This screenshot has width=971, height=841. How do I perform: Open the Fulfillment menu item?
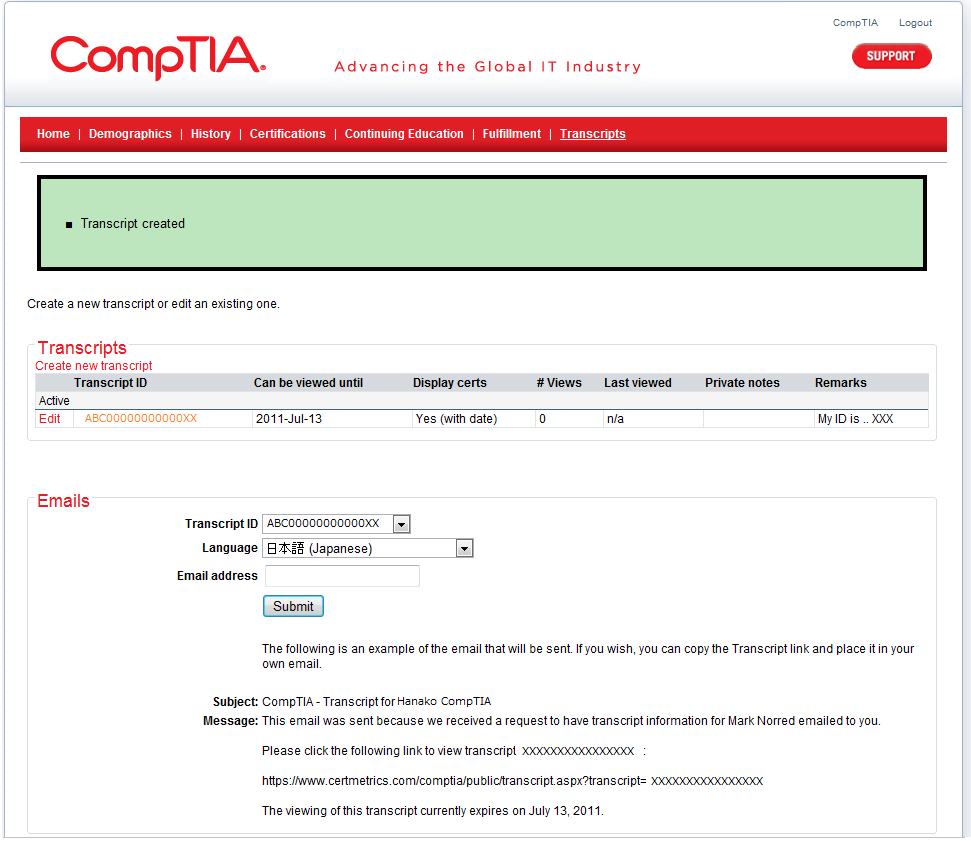pos(511,134)
